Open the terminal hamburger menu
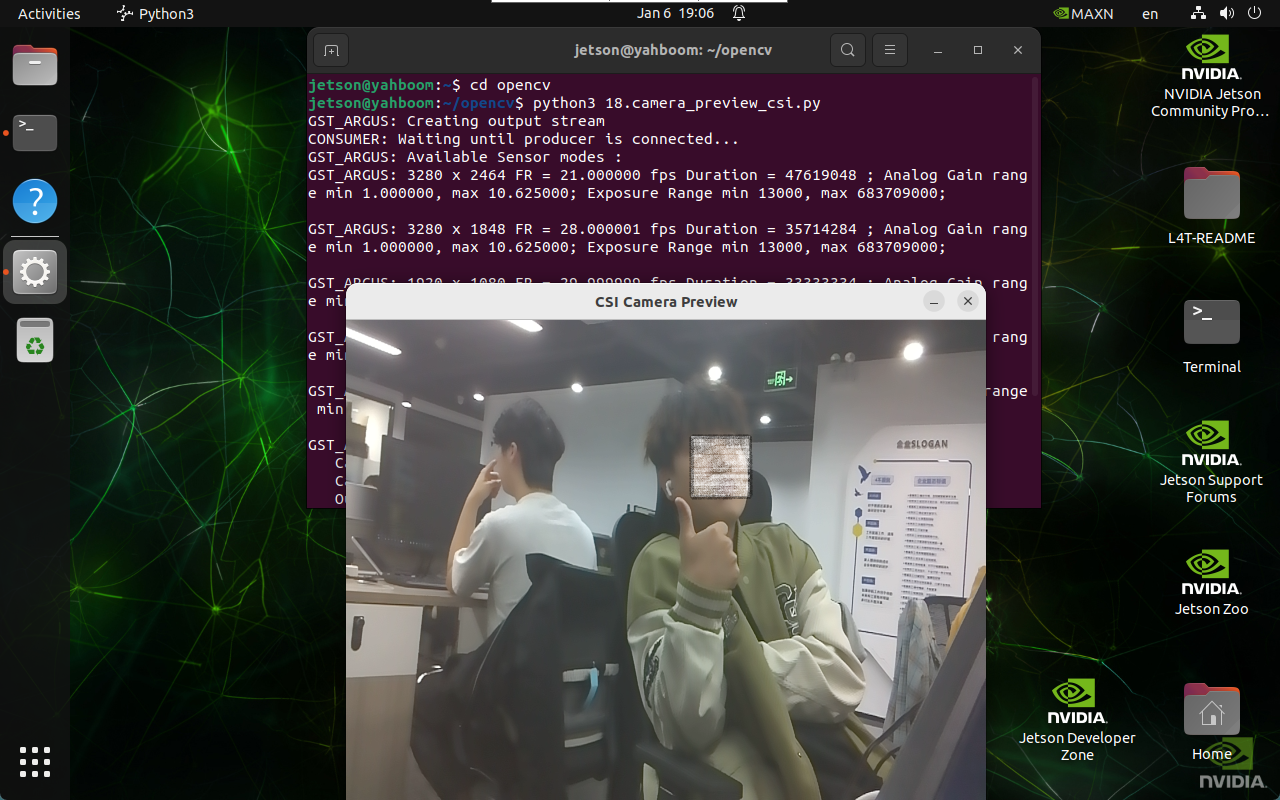The height and width of the screenshot is (800, 1280). coord(889,50)
